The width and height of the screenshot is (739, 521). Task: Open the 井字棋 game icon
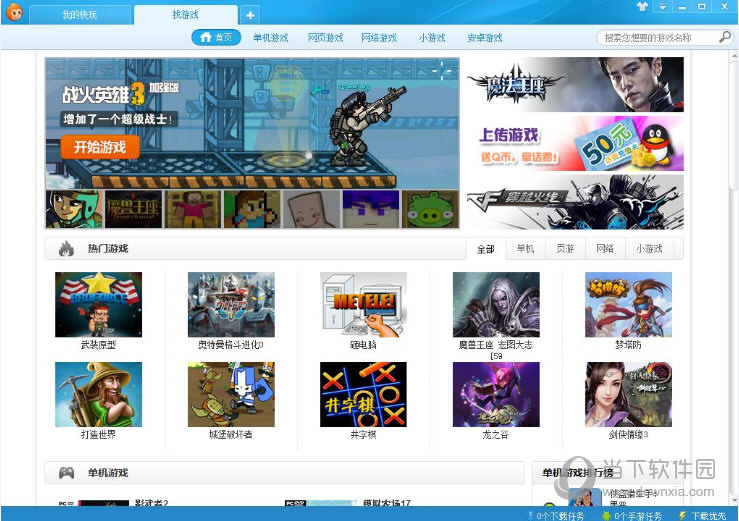[363, 395]
